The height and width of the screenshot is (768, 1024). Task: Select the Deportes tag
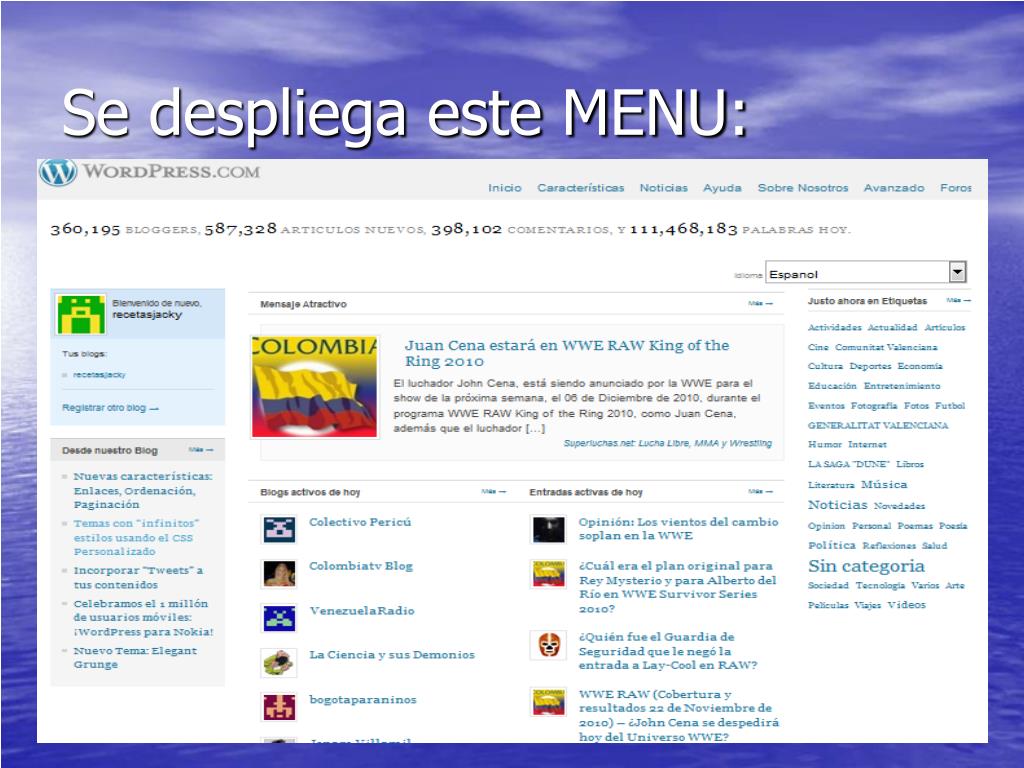(x=871, y=366)
